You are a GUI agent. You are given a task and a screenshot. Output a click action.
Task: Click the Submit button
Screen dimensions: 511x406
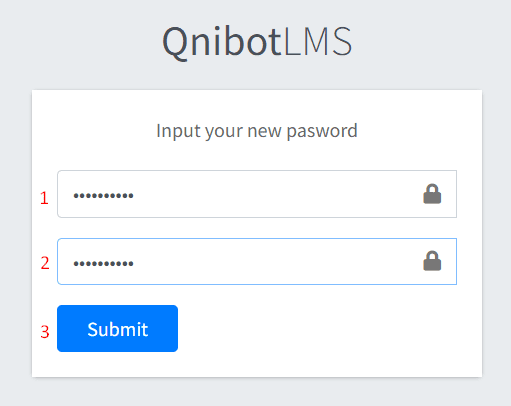pyautogui.click(x=117, y=328)
